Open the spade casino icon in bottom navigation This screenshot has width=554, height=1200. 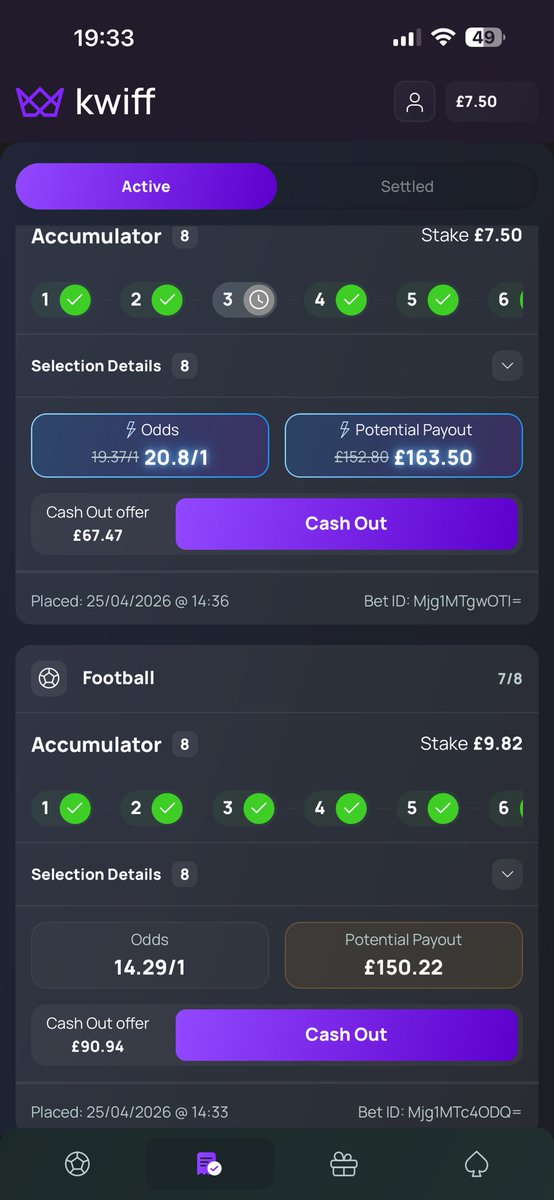(476, 1164)
